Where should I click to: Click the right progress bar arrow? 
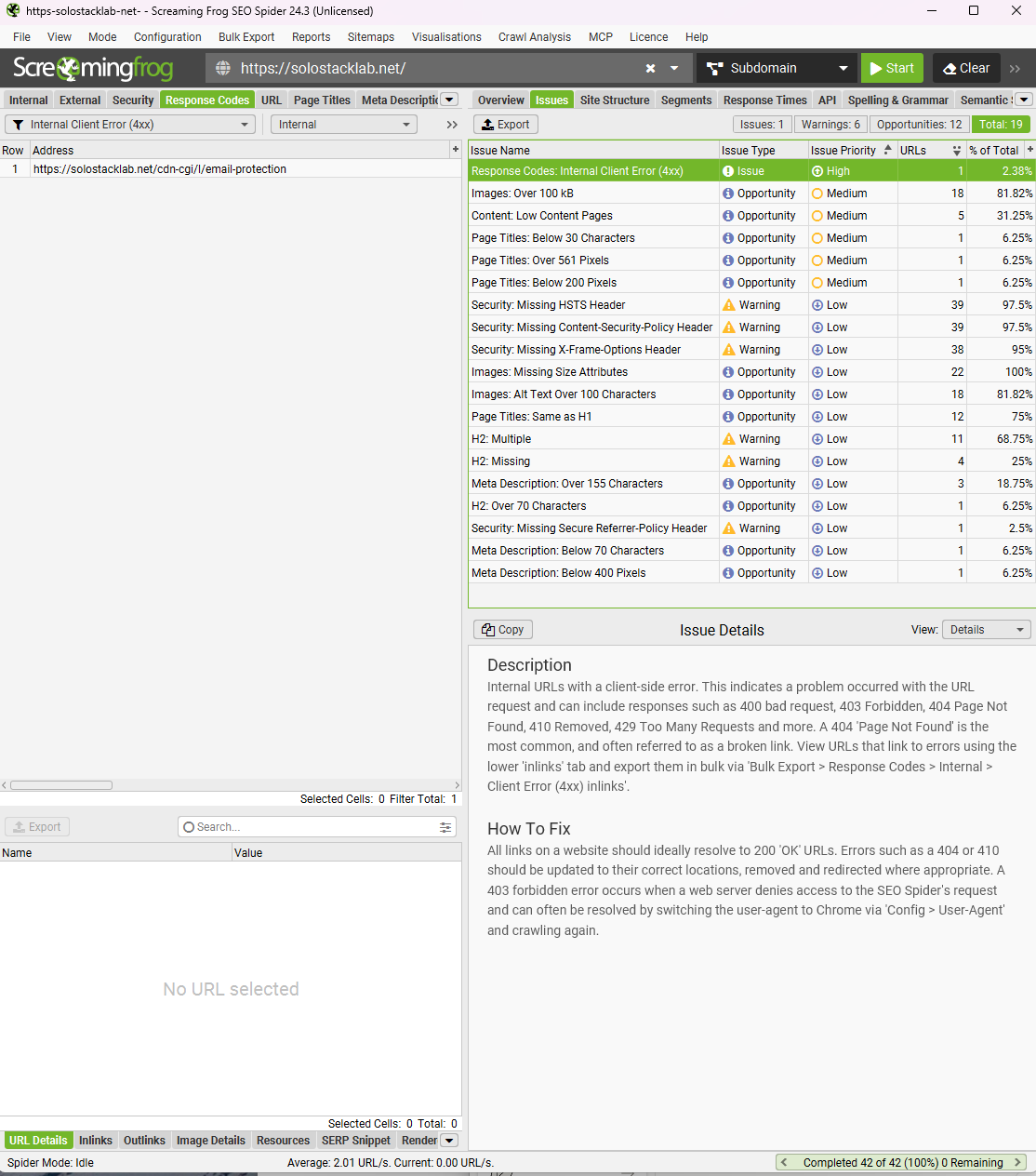pyautogui.click(x=1018, y=1163)
